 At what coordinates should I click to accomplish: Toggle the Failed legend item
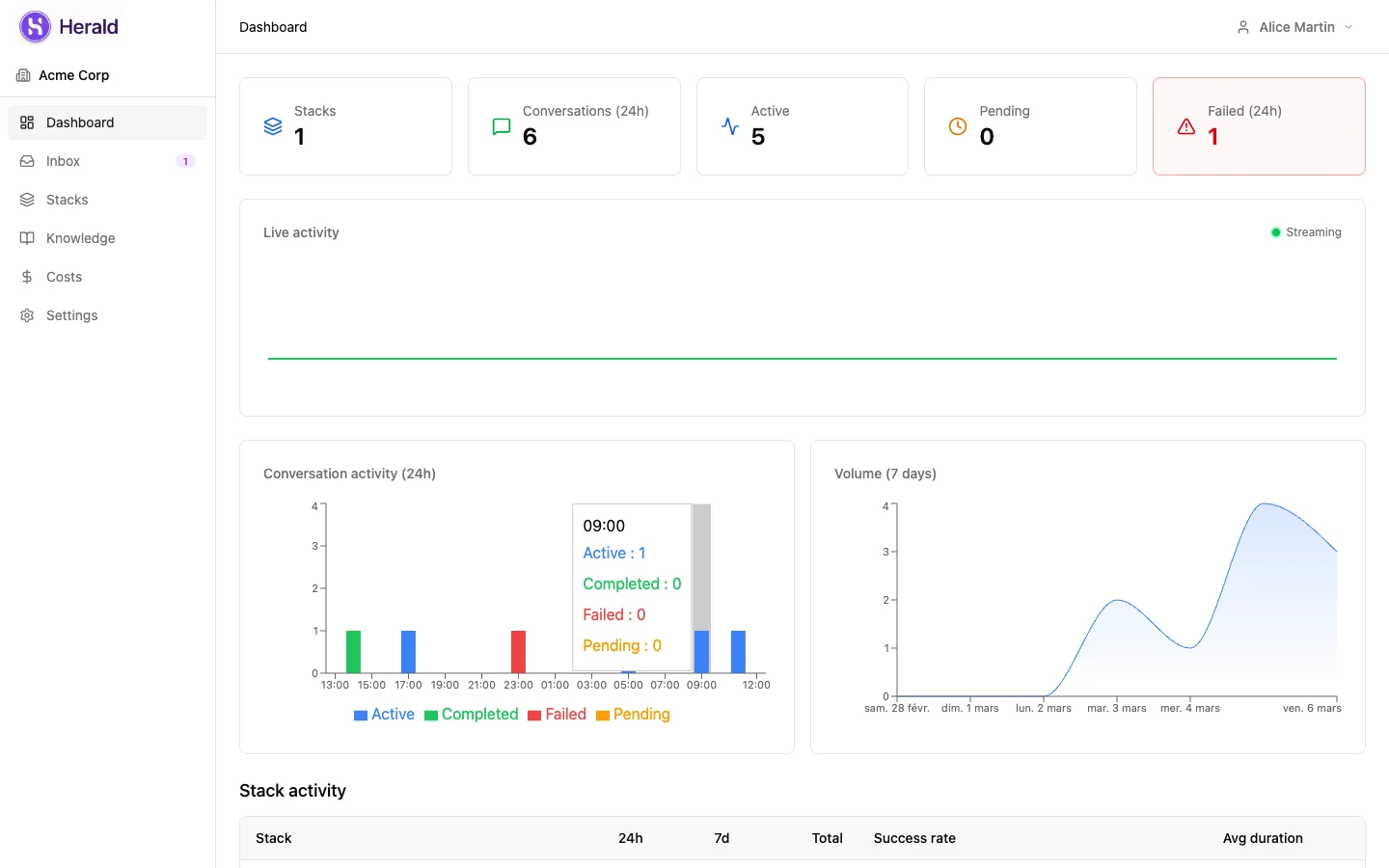tap(558, 714)
